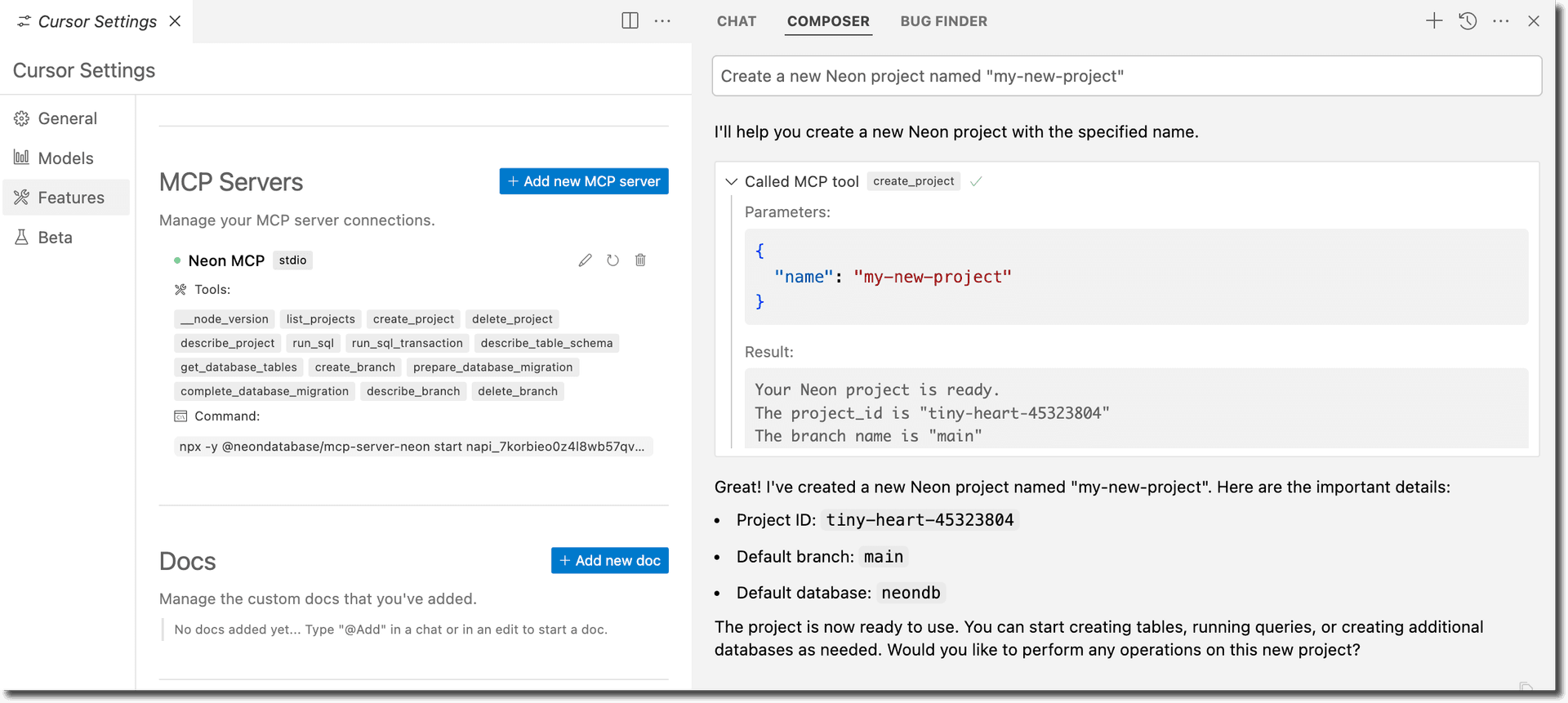
Task: Open editor more actions ellipsis menu
Action: 662,21
